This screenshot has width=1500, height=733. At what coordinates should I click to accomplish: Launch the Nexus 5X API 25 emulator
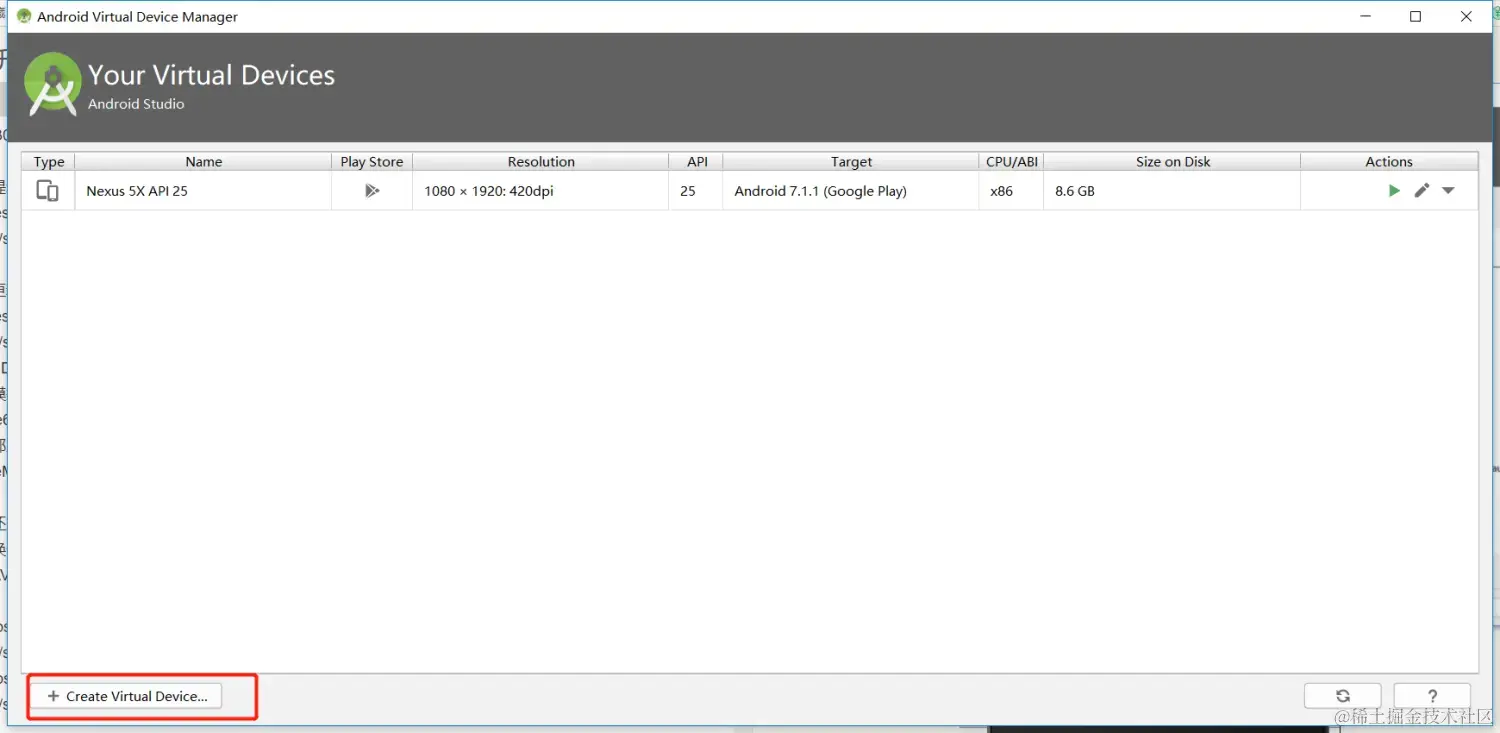(1394, 190)
